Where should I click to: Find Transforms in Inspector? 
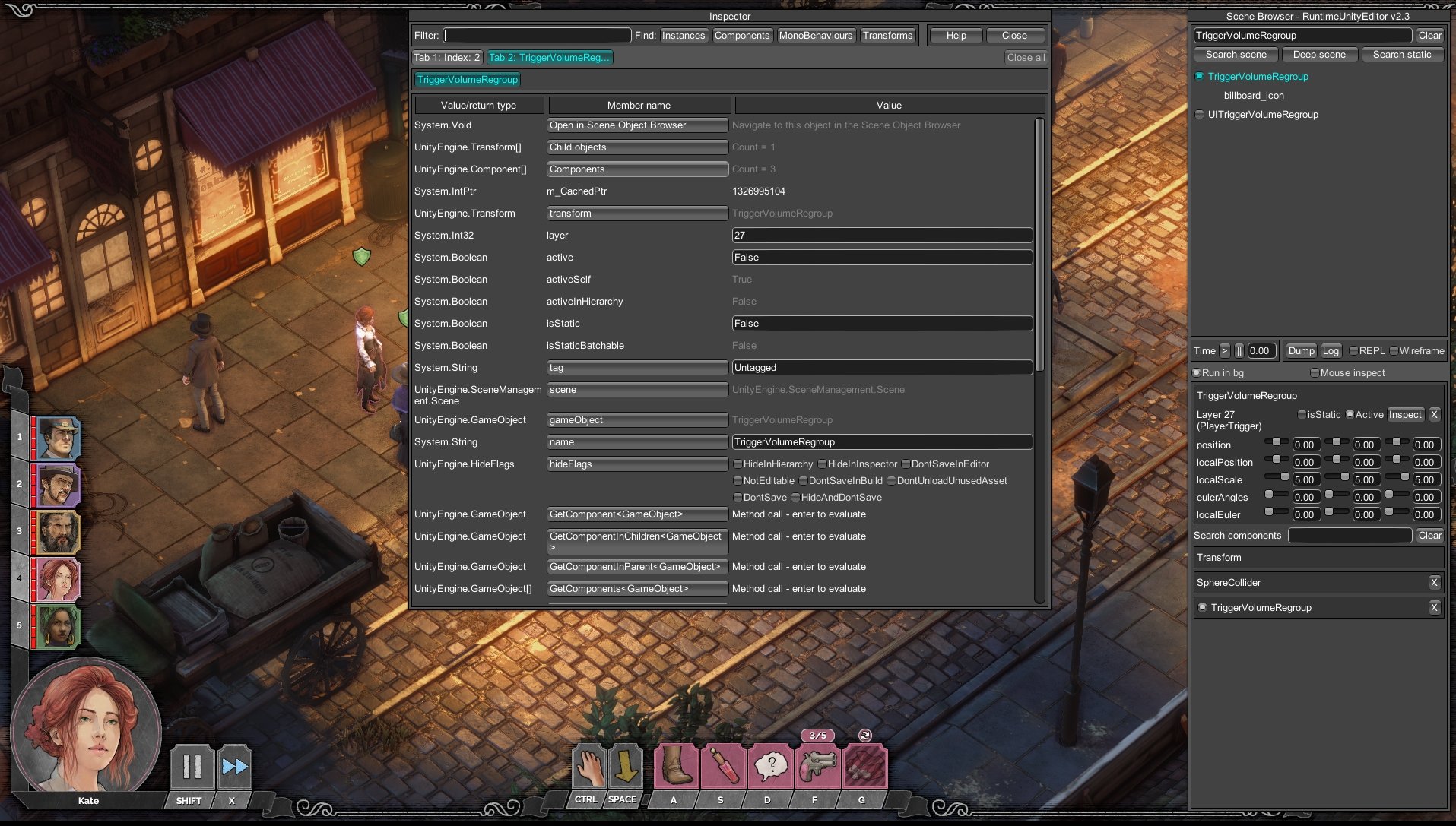[887, 36]
